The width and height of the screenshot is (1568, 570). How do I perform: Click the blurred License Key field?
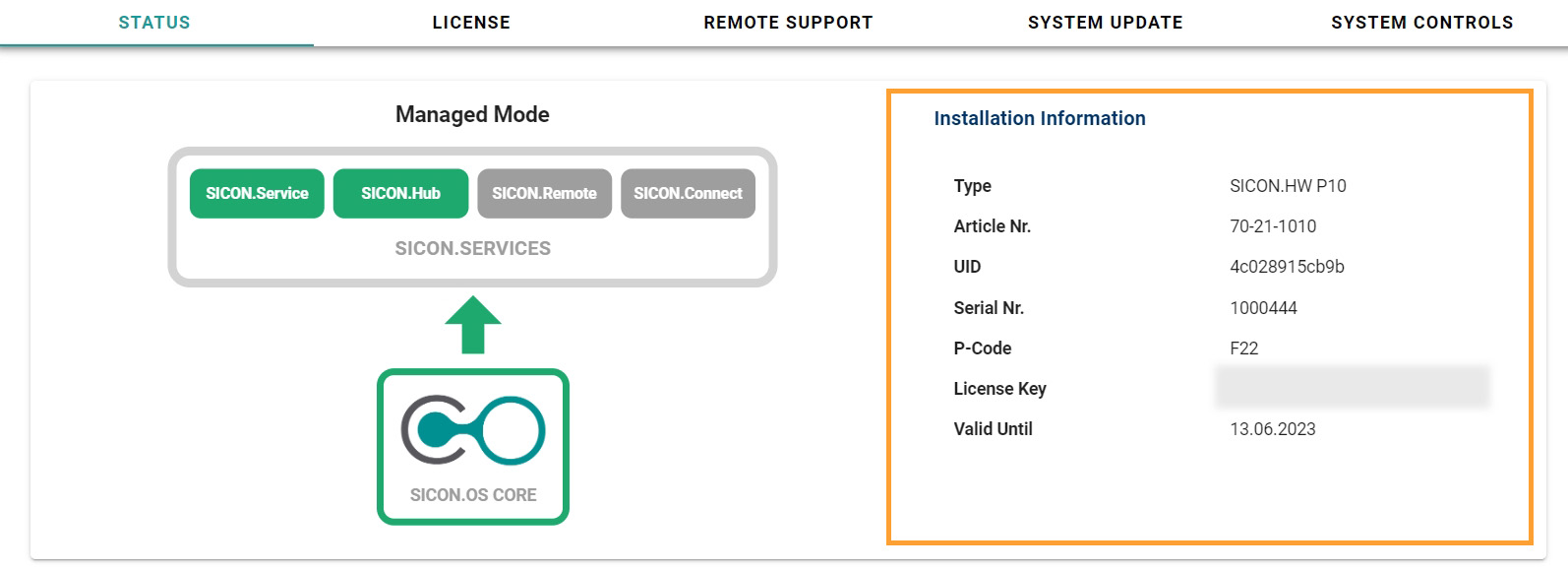tap(1352, 387)
